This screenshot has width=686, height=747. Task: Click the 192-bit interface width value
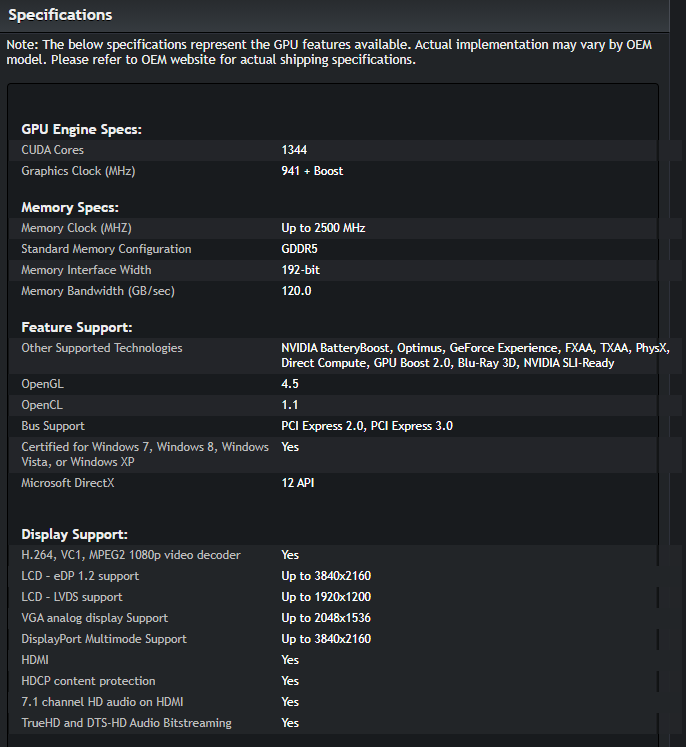pyautogui.click(x=300, y=270)
